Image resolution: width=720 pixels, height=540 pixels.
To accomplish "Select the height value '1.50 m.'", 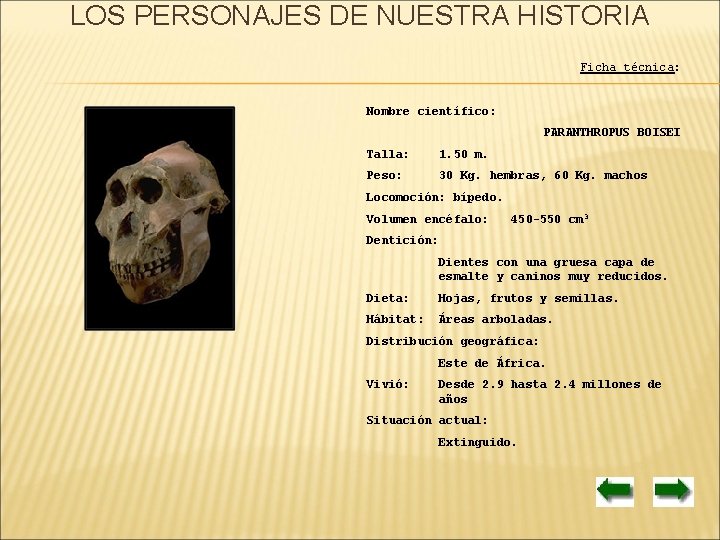I will point(463,154).
